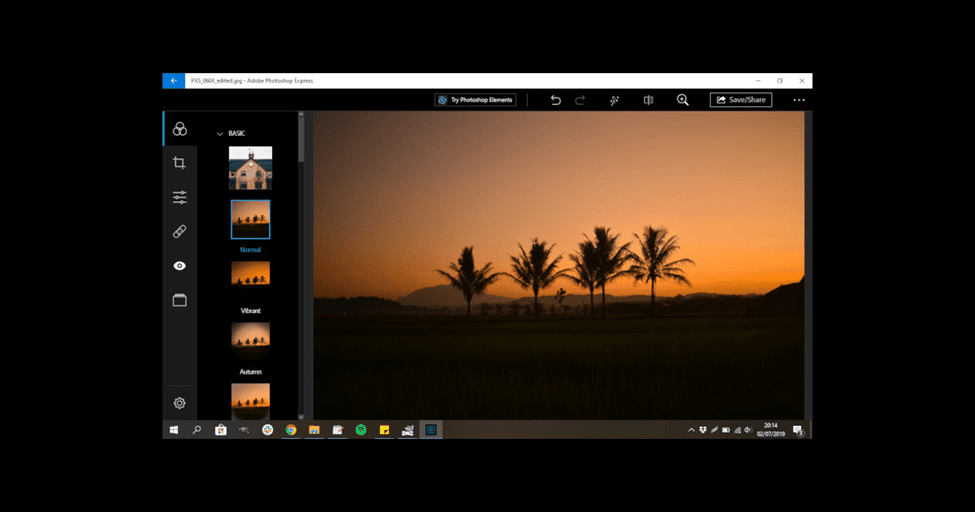975x512 pixels.
Task: Toggle the Red Eye correction tool
Action: click(180, 266)
